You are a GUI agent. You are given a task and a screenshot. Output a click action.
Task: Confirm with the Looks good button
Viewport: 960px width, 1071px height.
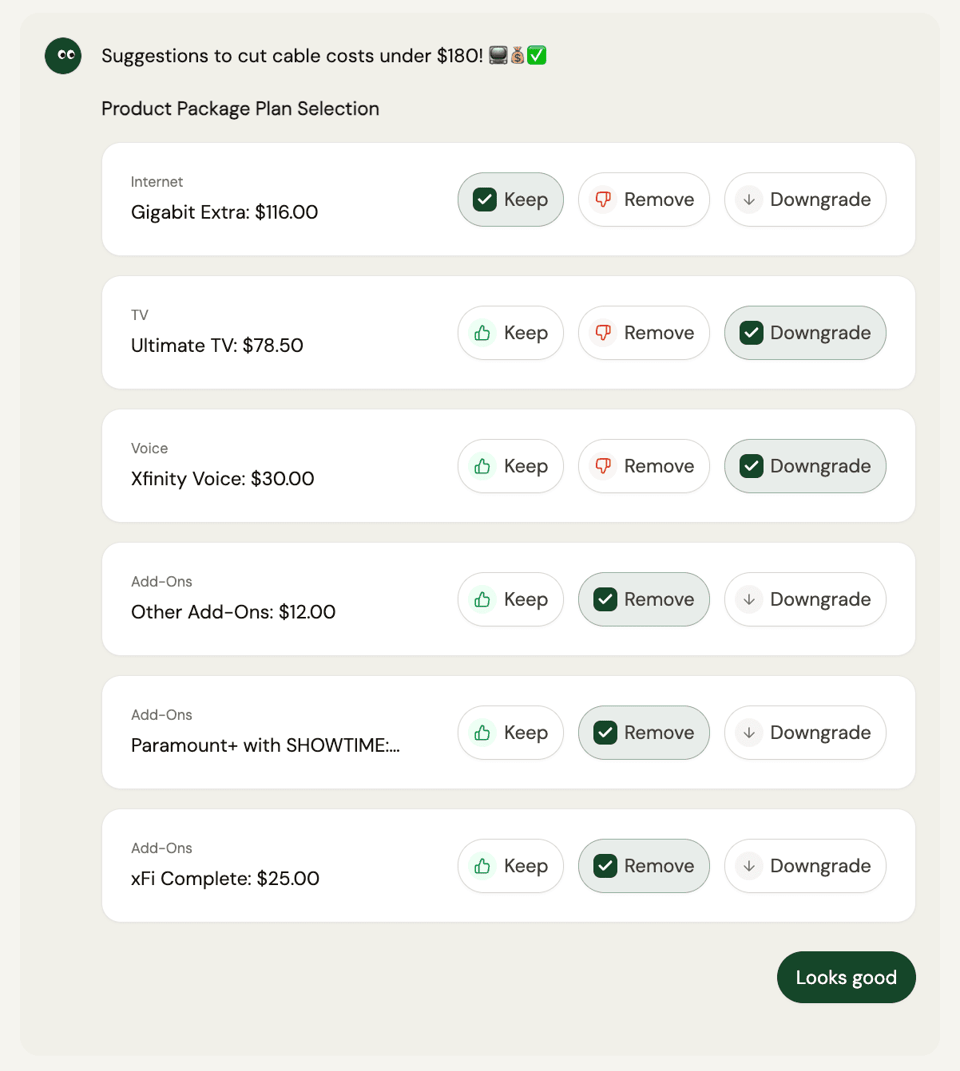coord(846,977)
